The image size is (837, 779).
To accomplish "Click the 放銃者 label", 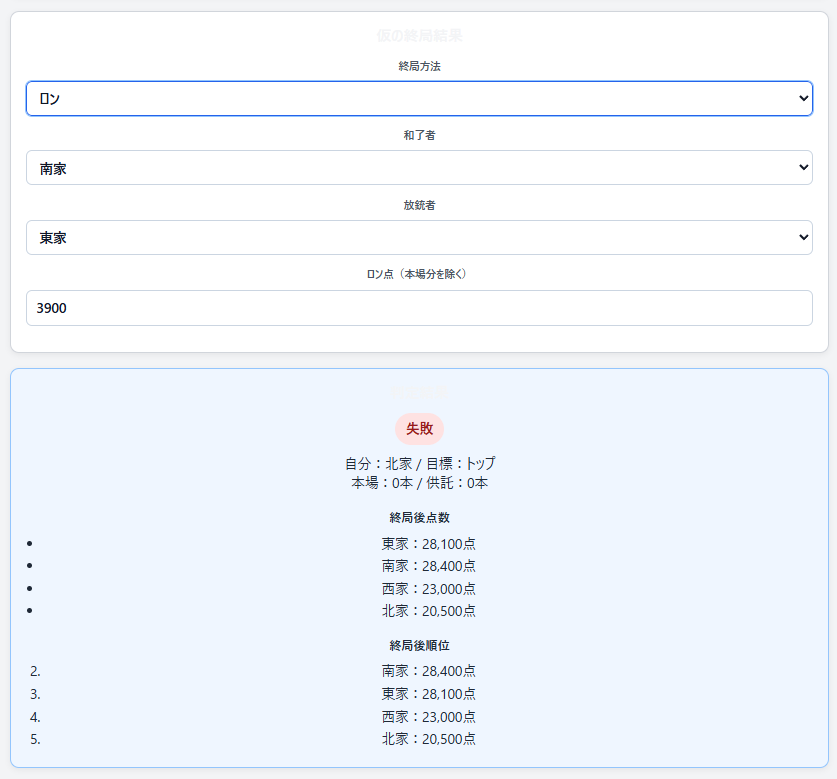I will (419, 205).
